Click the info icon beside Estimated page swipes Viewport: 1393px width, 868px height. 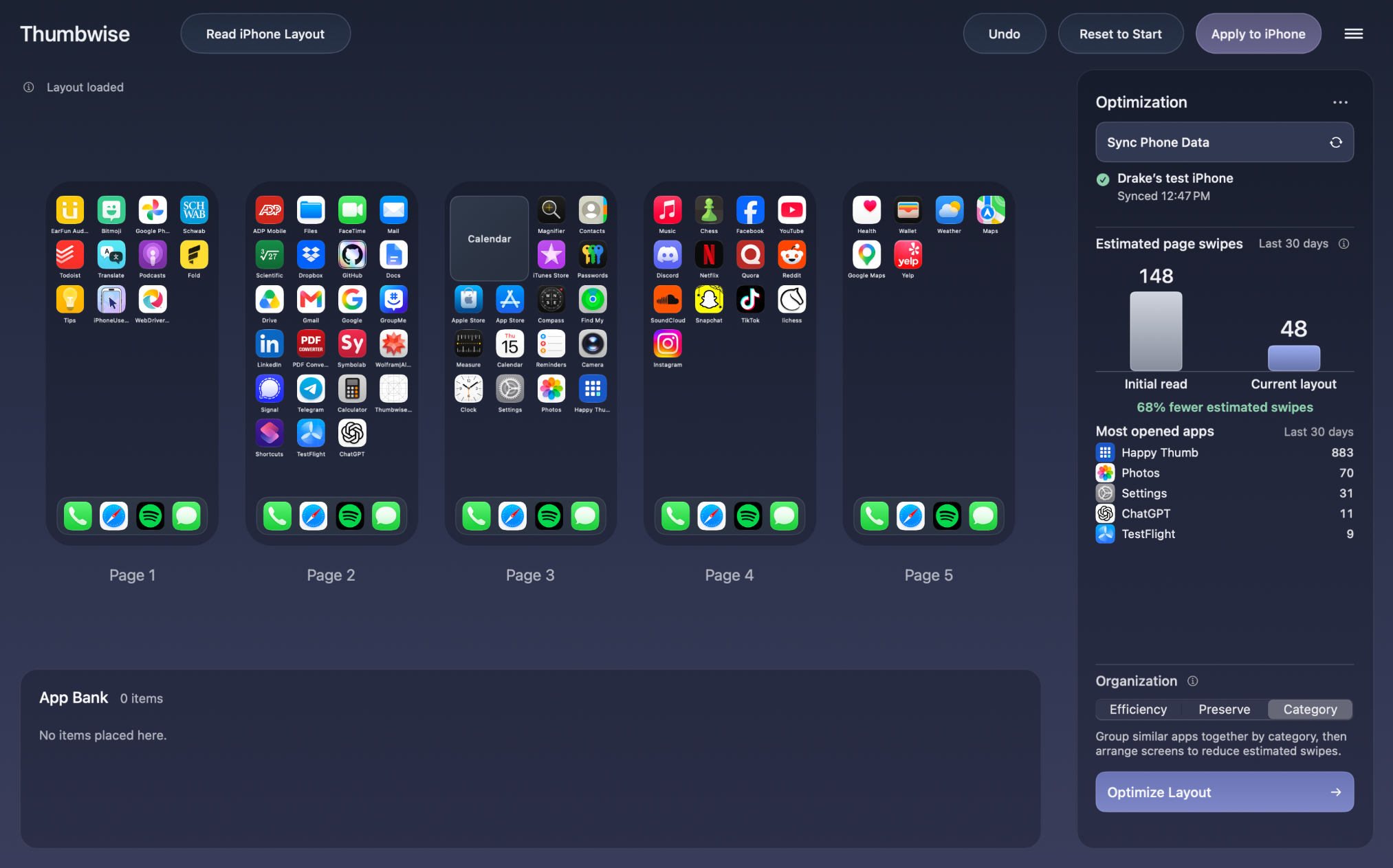[1344, 244]
